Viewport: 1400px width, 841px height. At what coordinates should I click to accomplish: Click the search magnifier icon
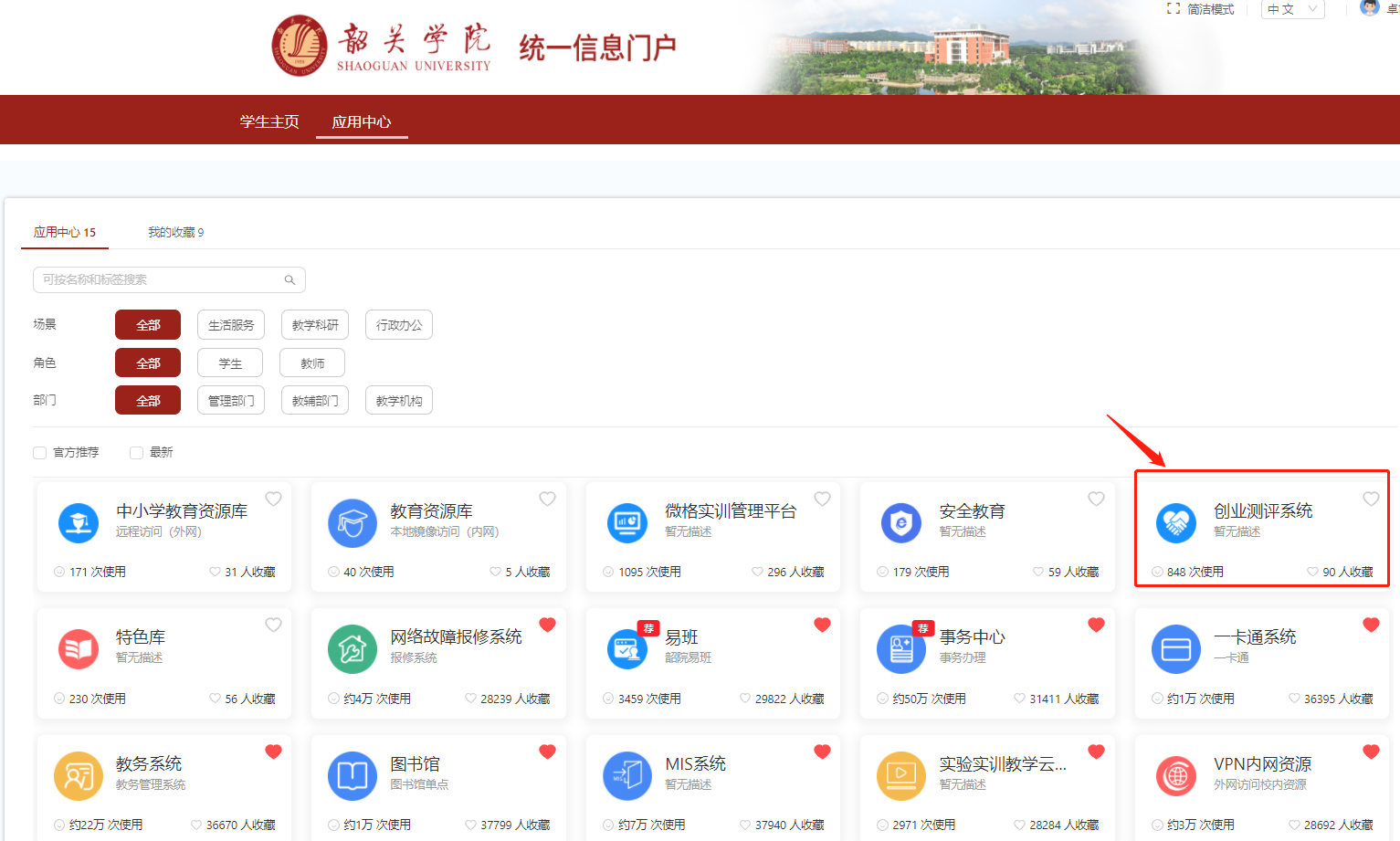[289, 280]
